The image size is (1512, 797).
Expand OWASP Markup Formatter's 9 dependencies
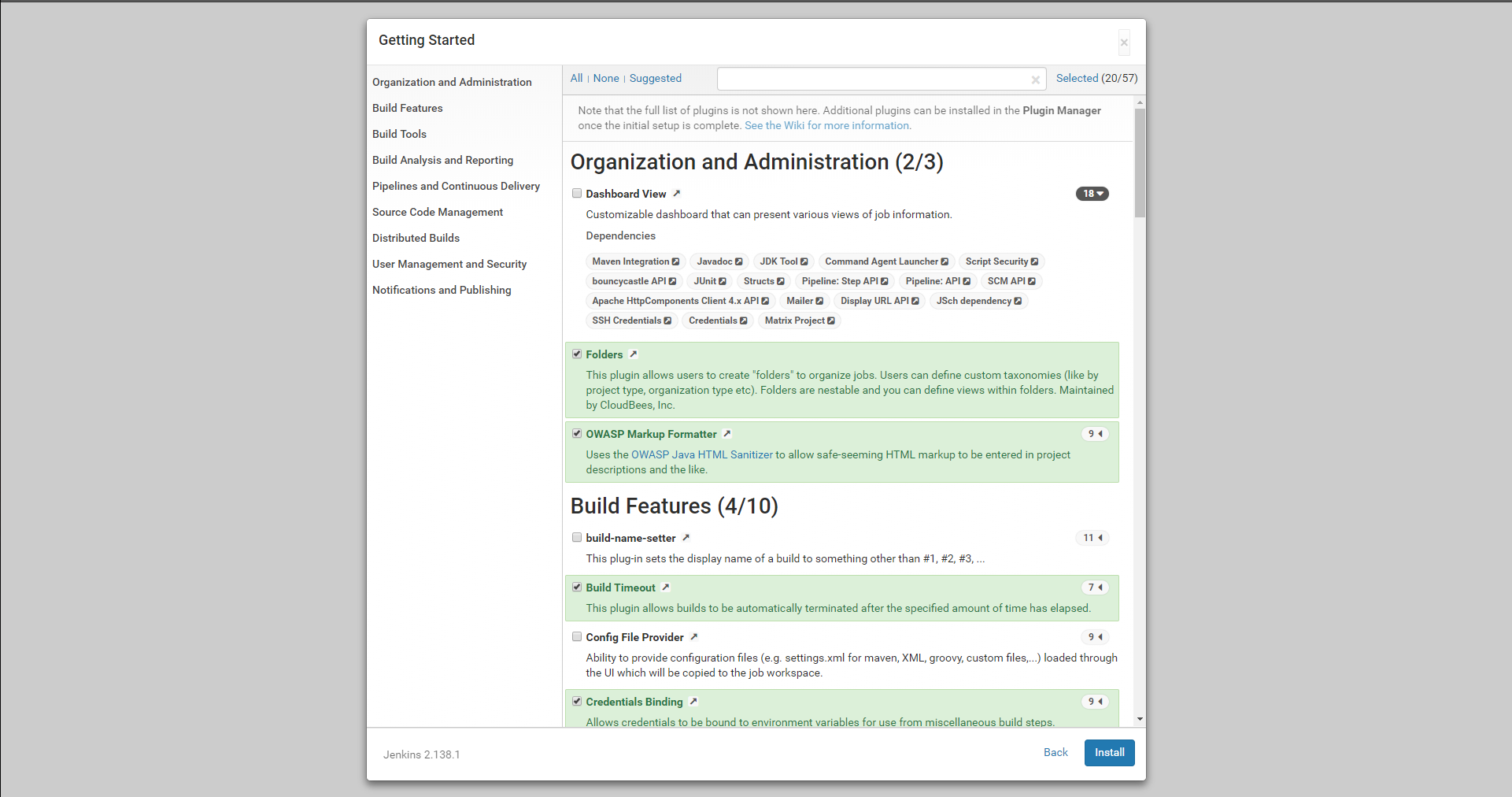click(1095, 434)
